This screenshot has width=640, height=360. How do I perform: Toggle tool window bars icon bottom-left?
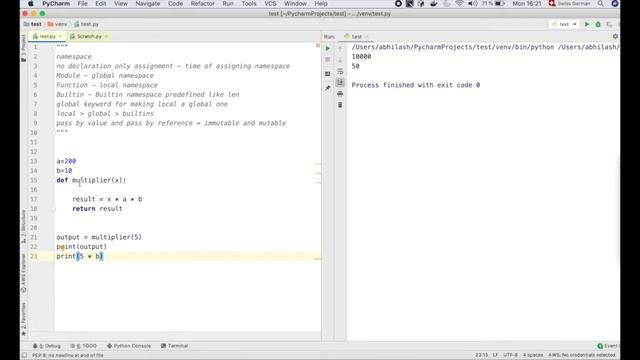(x=24, y=355)
